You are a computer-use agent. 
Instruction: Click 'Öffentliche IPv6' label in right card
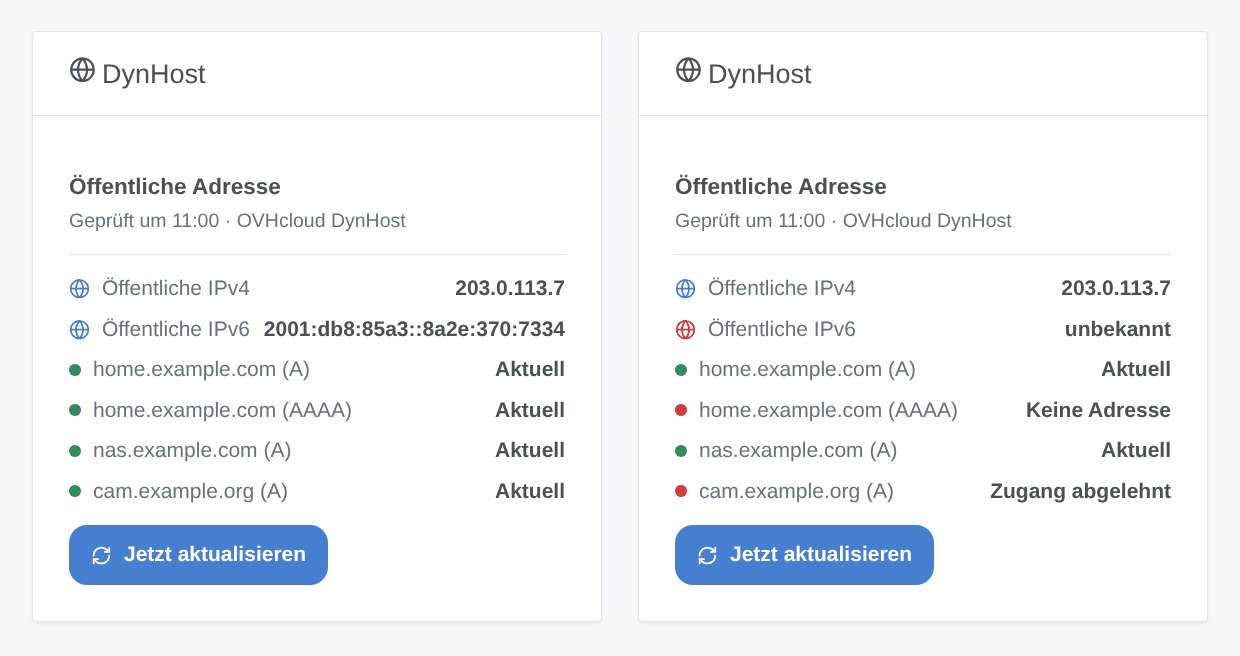[x=782, y=329]
